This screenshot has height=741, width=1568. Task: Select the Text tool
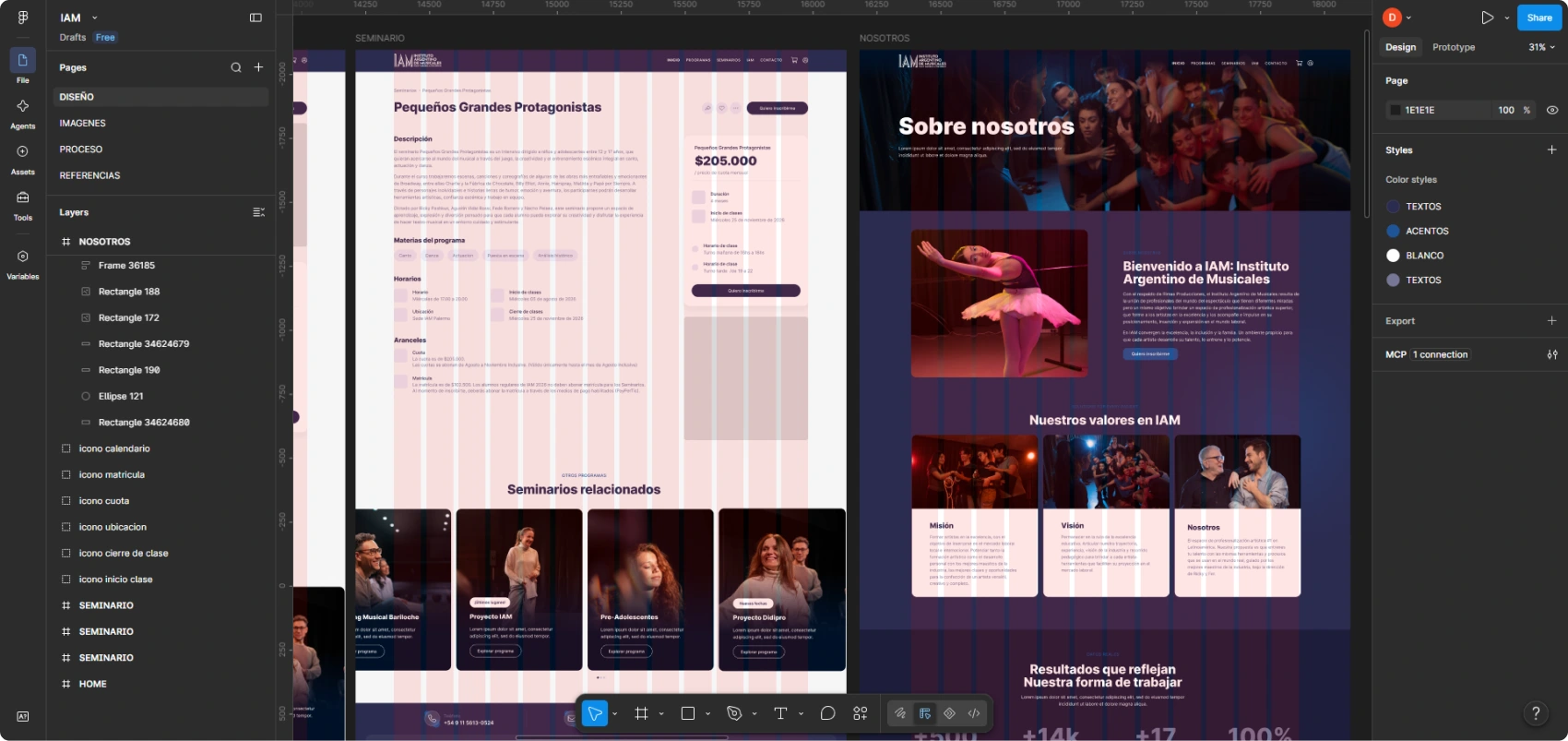(x=780, y=713)
